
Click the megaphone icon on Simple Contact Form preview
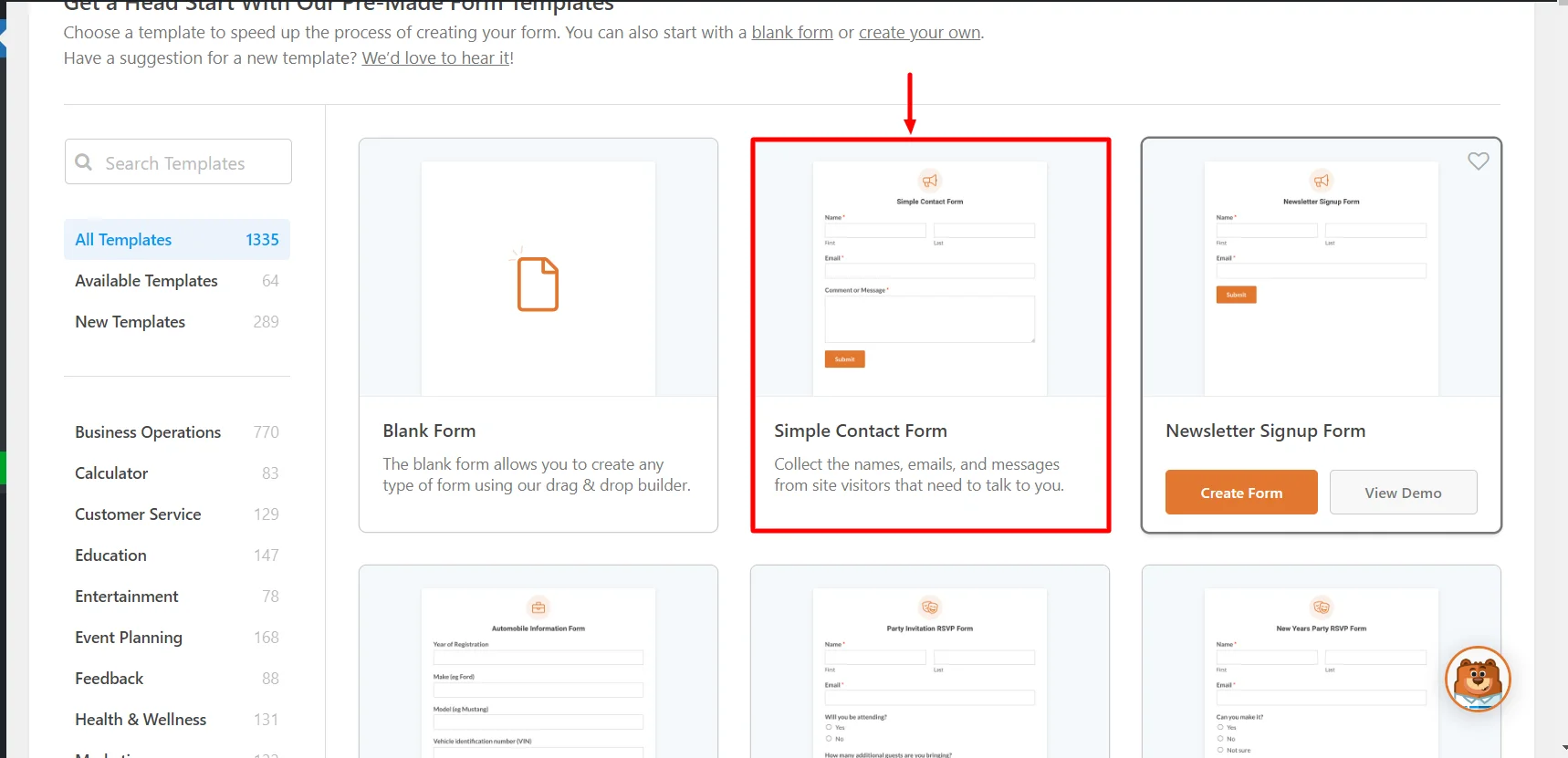929,181
